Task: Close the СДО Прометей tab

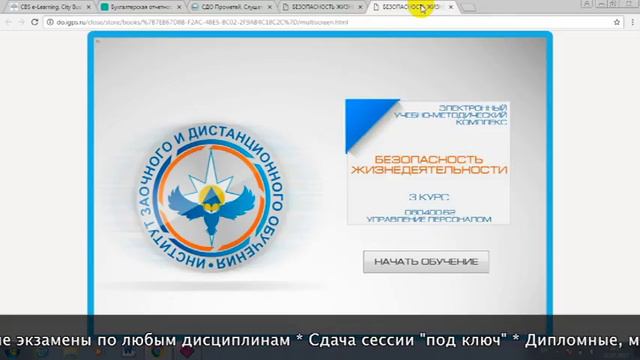Action: pos(269,7)
